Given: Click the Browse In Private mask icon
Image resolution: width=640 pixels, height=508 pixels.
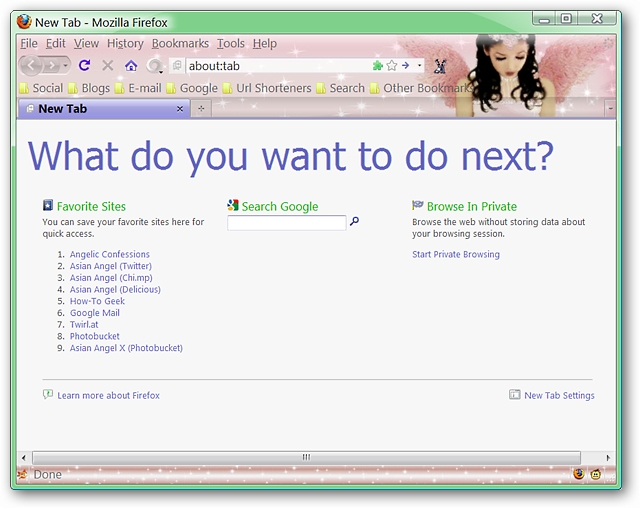Looking at the screenshot, I should tap(418, 205).
